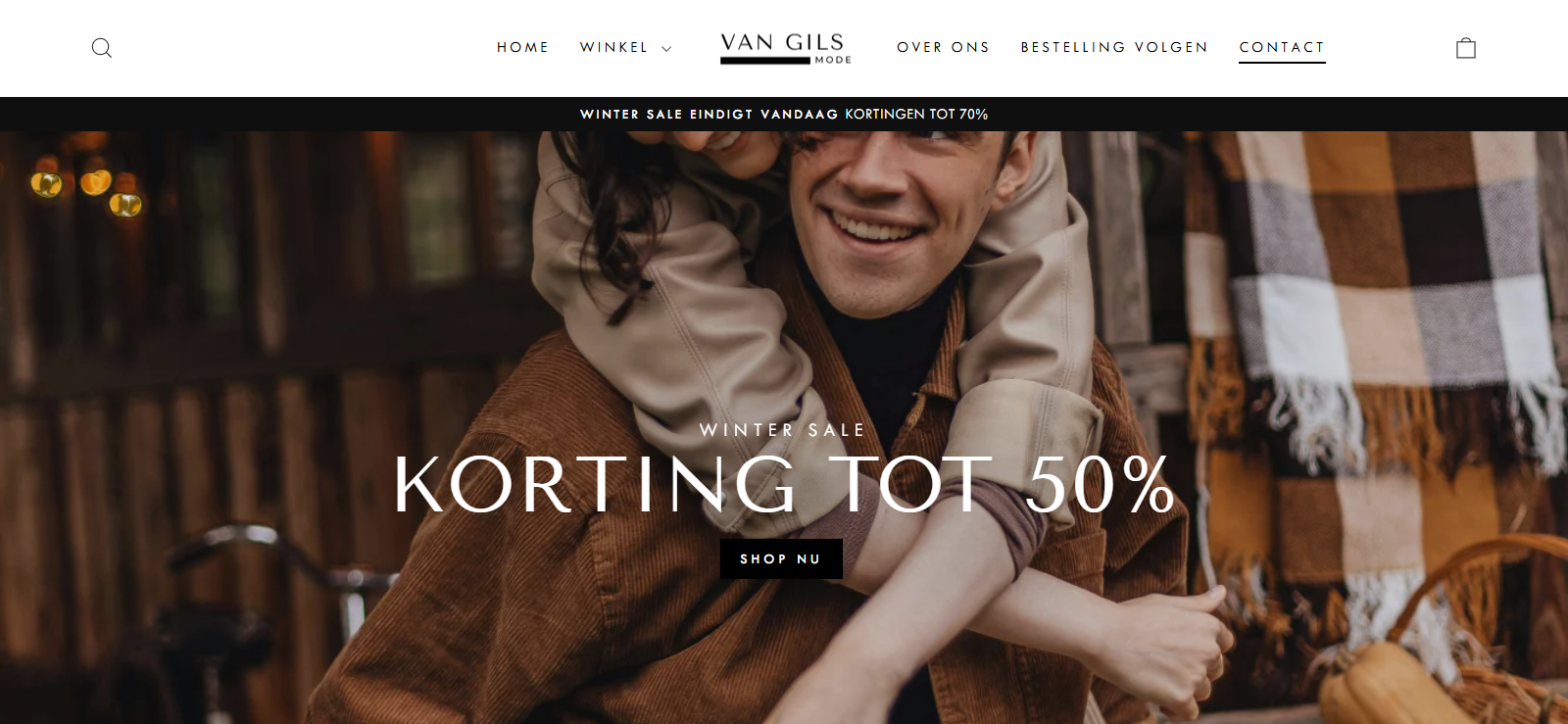1568x724 pixels.
Task: Open the shopping bag cart icon
Action: [1466, 48]
